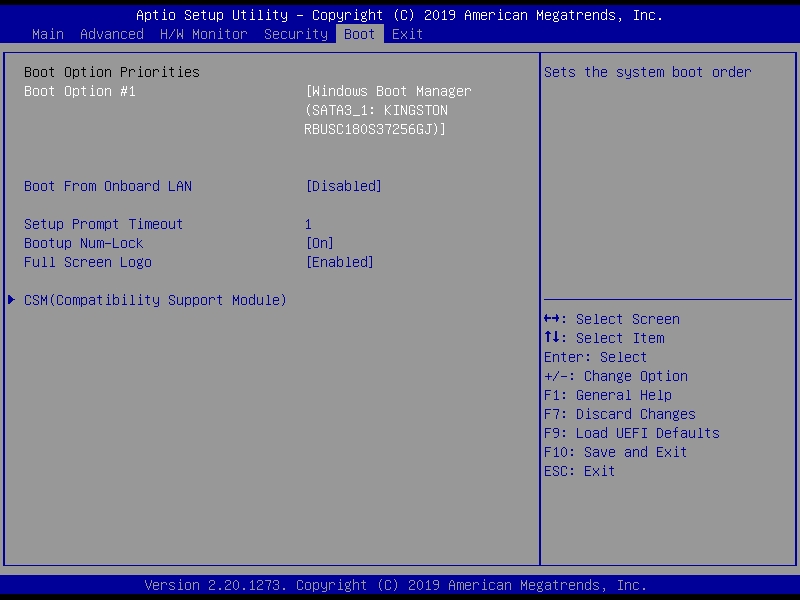The width and height of the screenshot is (800, 600).
Task: Select the Setup Prompt Timeout label
Action: coord(103,224)
